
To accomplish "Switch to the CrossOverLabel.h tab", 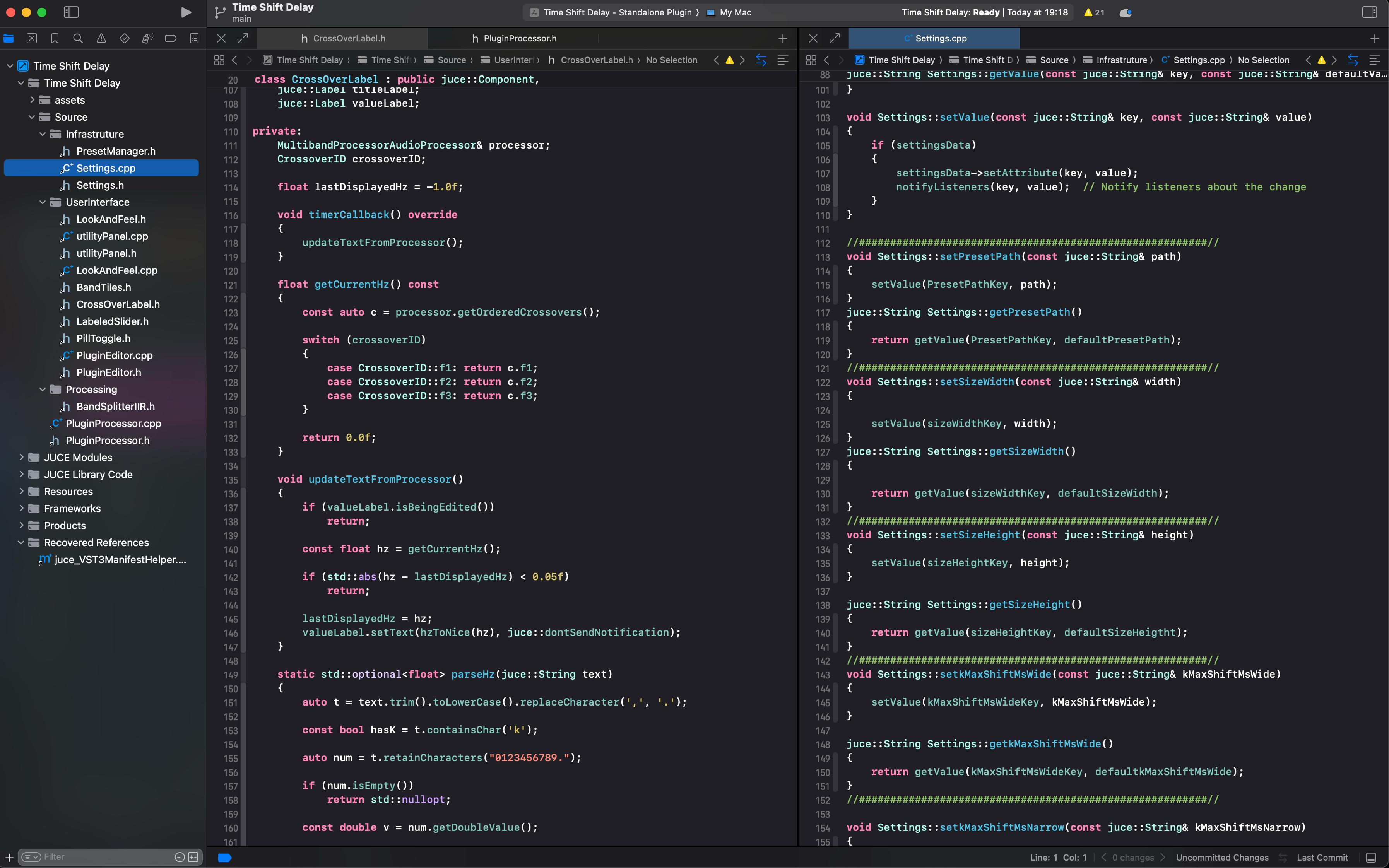I will [343, 38].
